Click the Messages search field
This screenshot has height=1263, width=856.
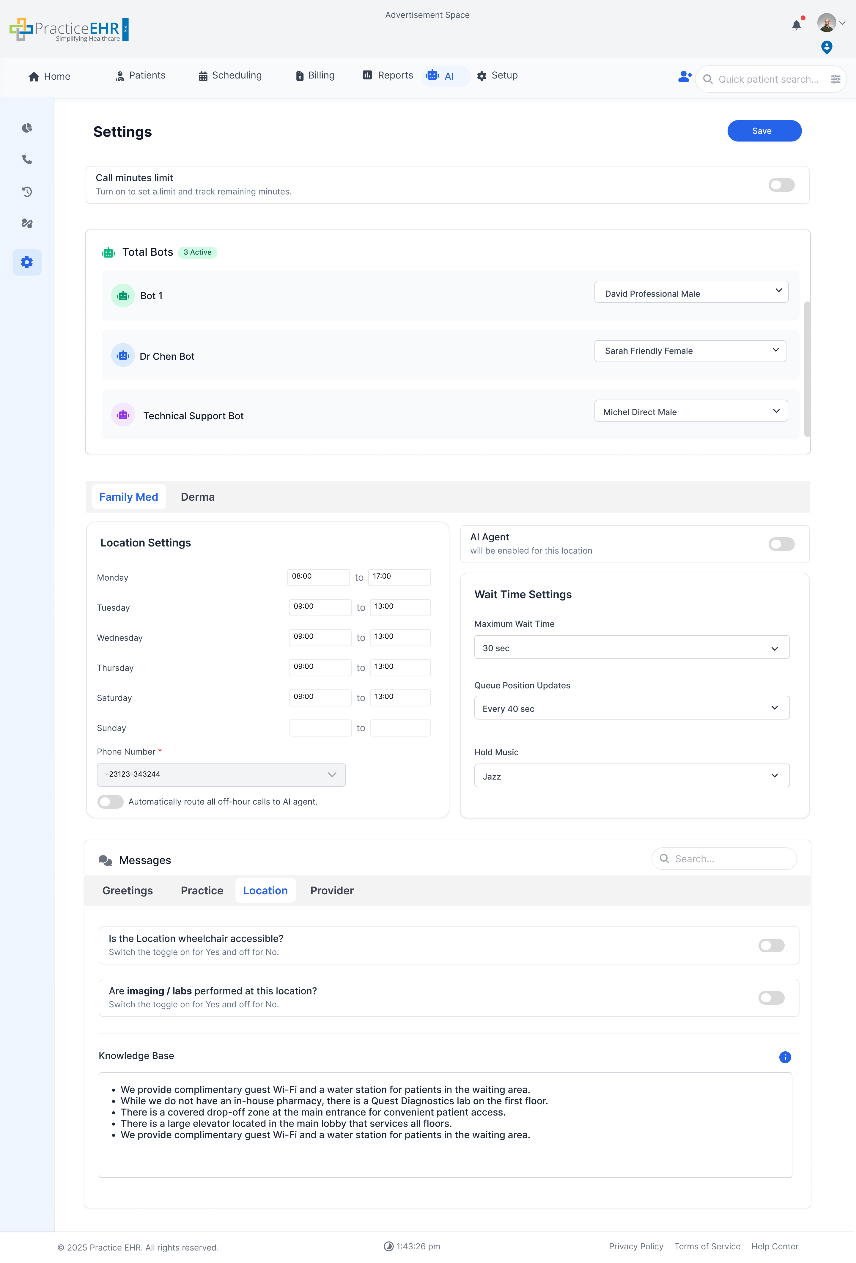(x=723, y=858)
